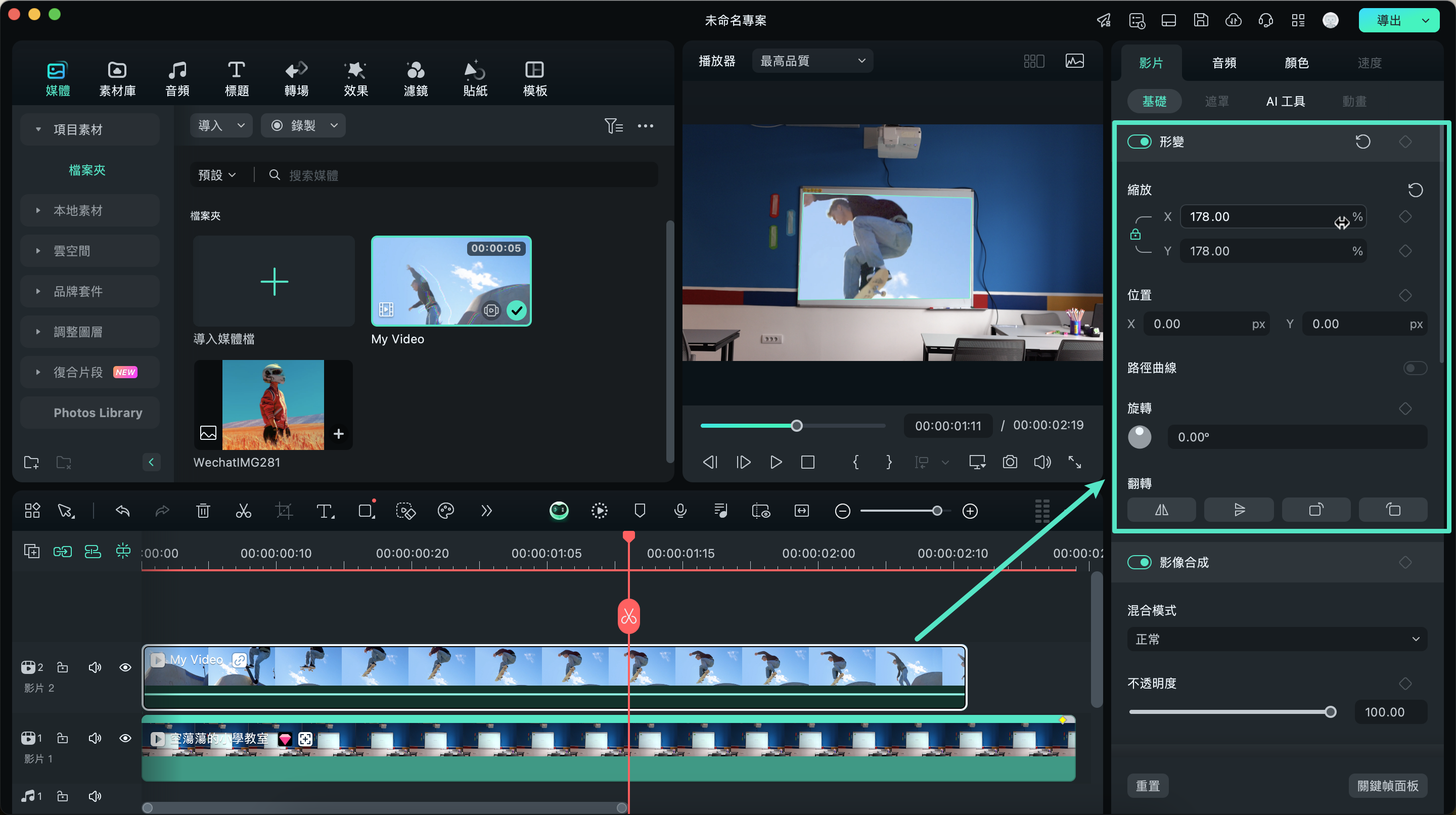Flip horizontally using the first flip button
Image resolution: width=1456 pixels, height=815 pixels.
(x=1162, y=510)
